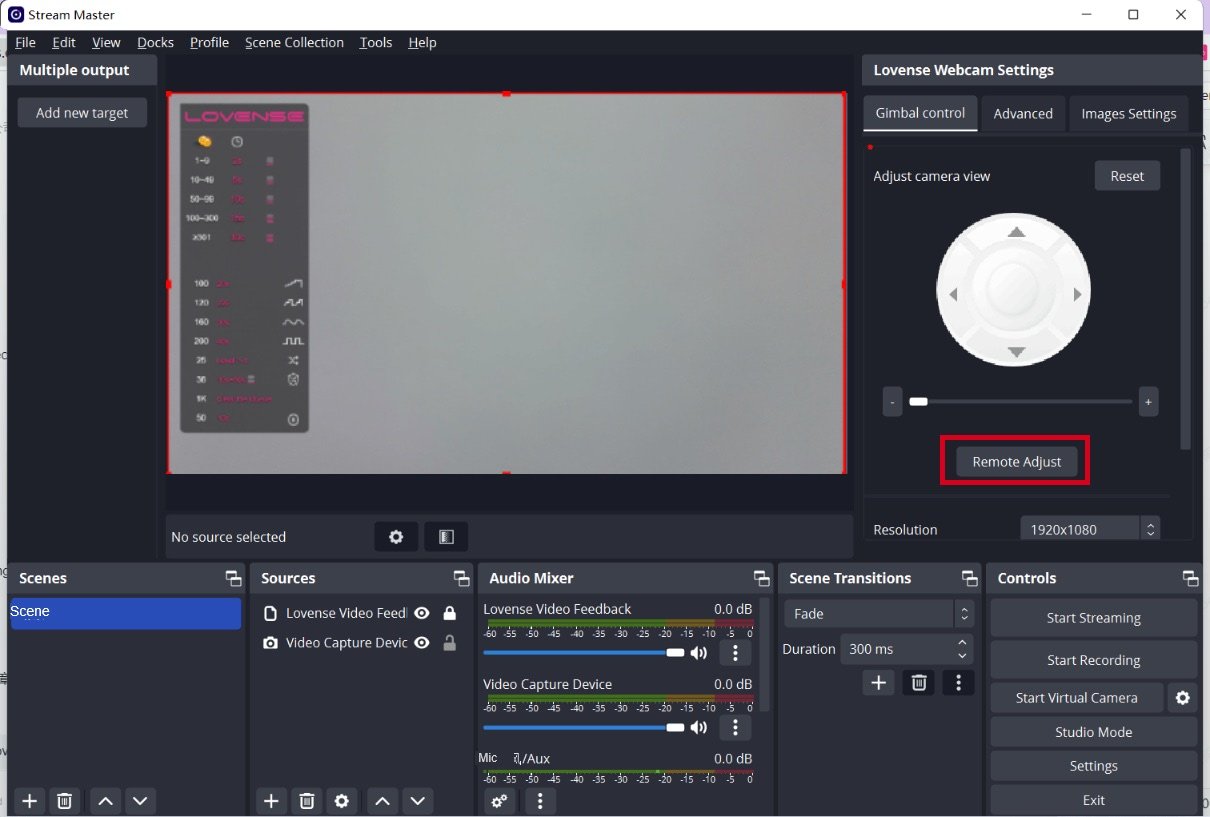Pop out the Sources dock

pos(461,578)
